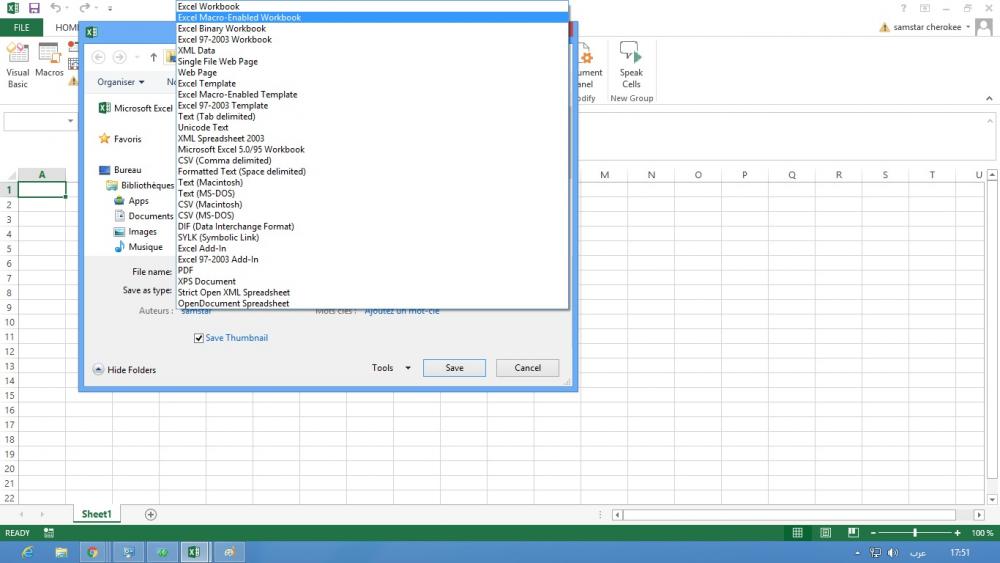Expand the samstar cherokee account menu

click(x=968, y=27)
